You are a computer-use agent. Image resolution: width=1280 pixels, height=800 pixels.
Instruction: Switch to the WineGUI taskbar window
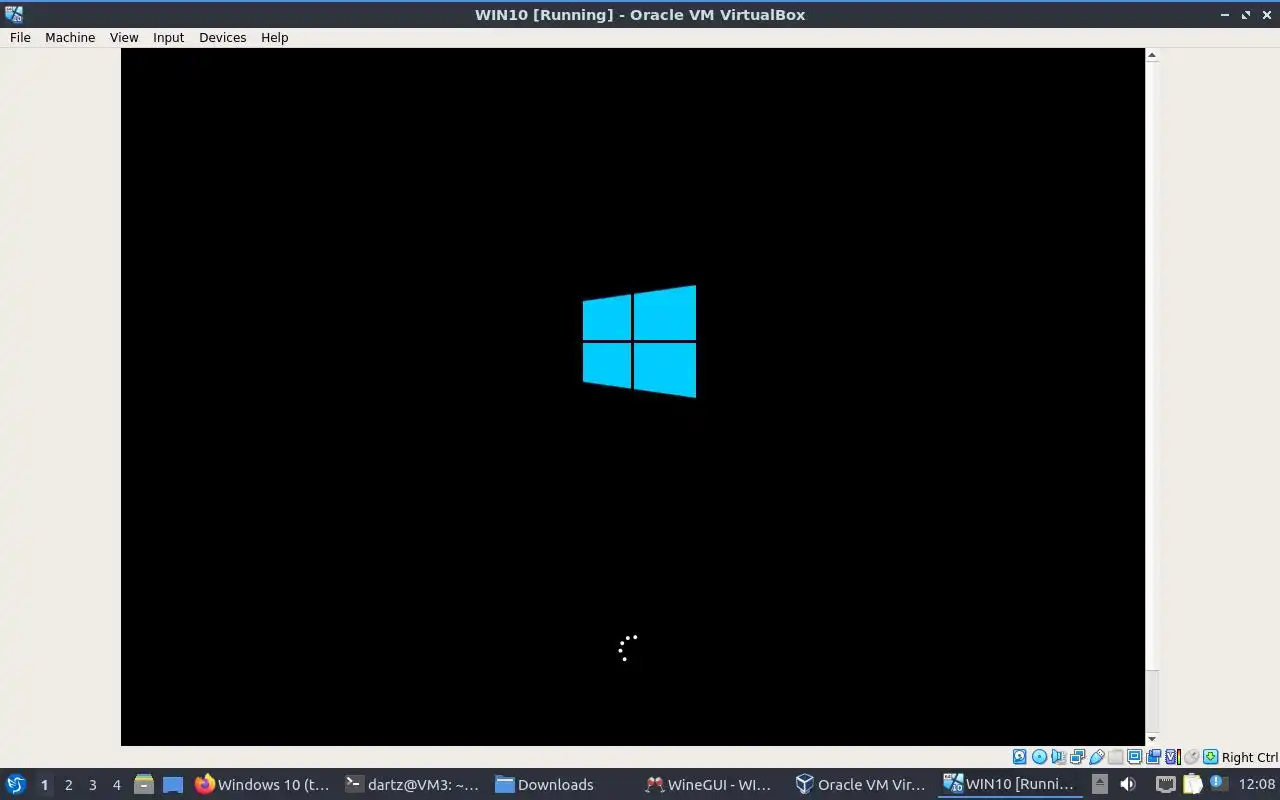click(x=711, y=784)
